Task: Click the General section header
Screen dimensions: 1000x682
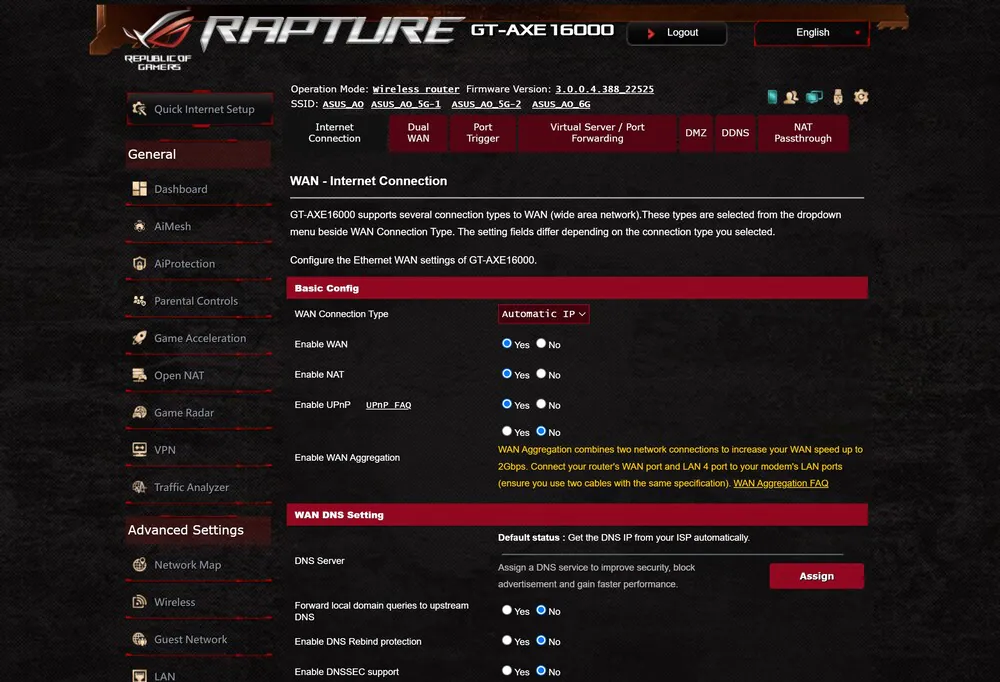Action: 198,154
